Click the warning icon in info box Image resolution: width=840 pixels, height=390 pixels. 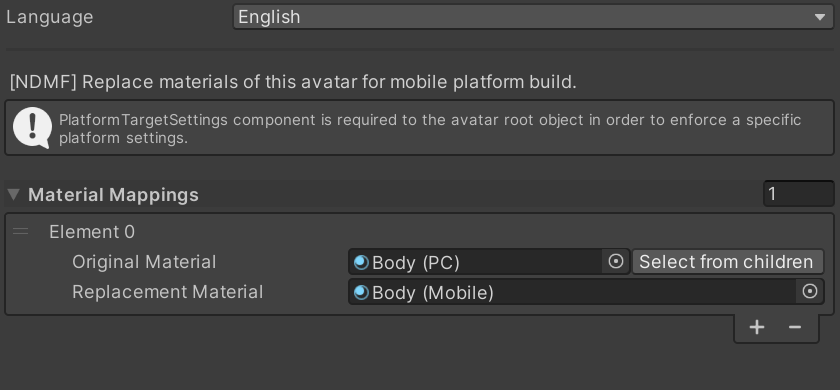tap(32, 128)
